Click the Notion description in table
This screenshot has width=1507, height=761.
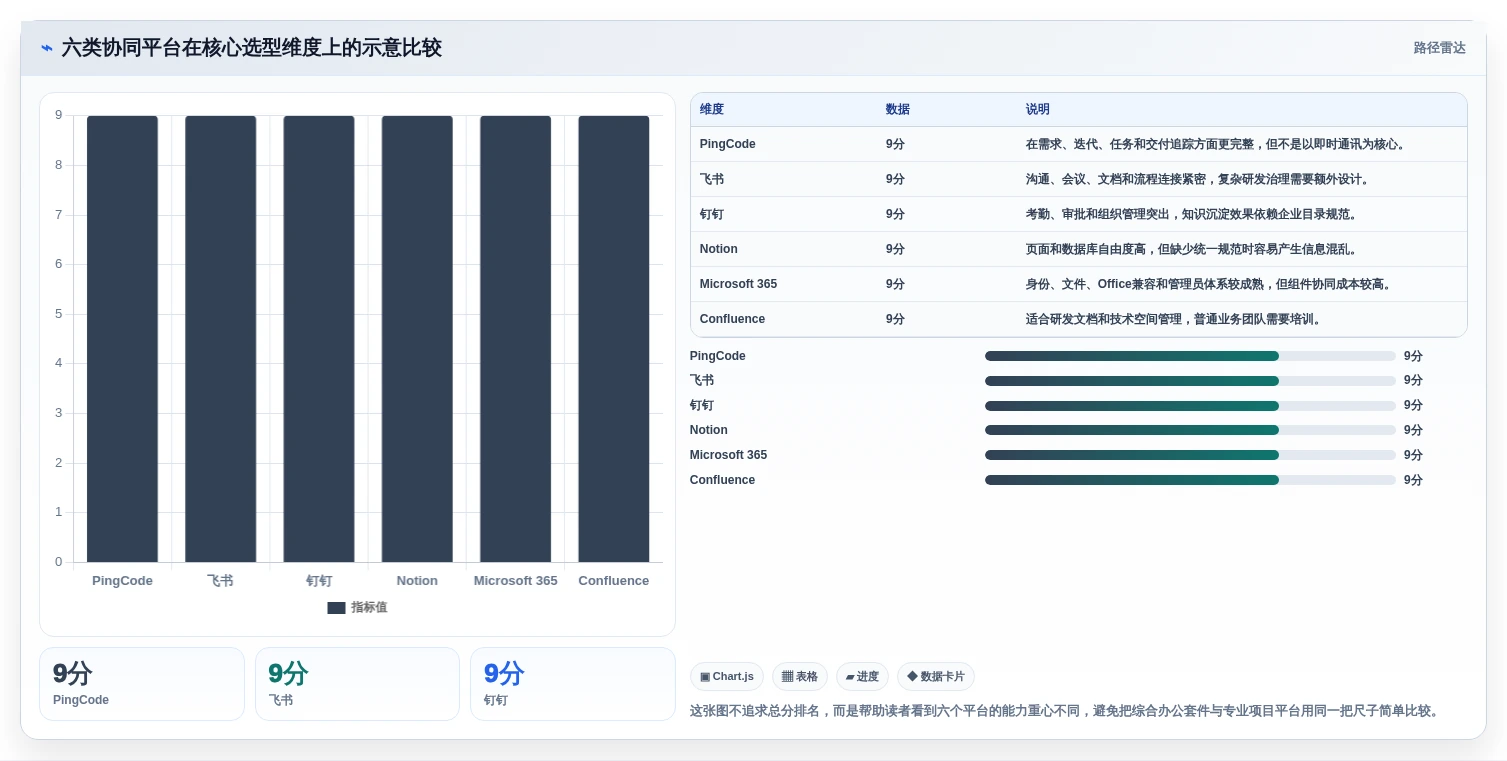1192,249
